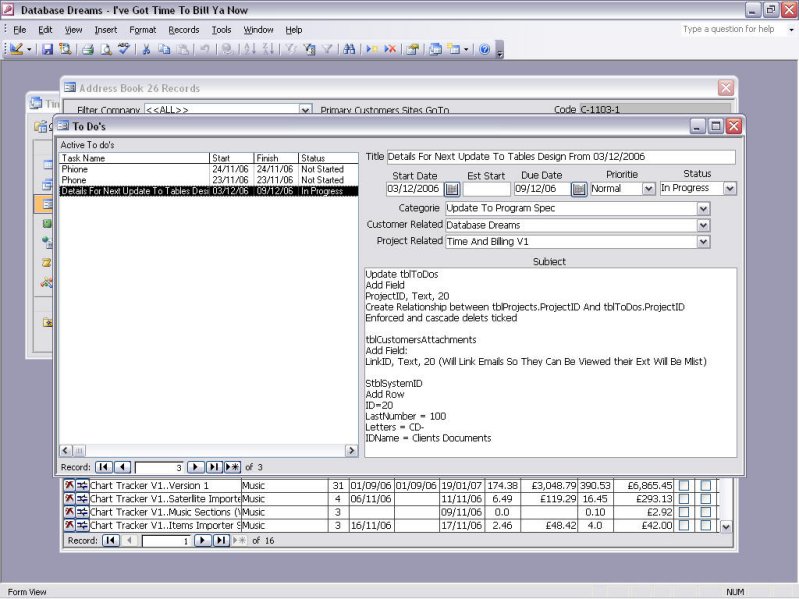
Task: Click left arrow of task list scrollbar
Action: click(x=66, y=451)
